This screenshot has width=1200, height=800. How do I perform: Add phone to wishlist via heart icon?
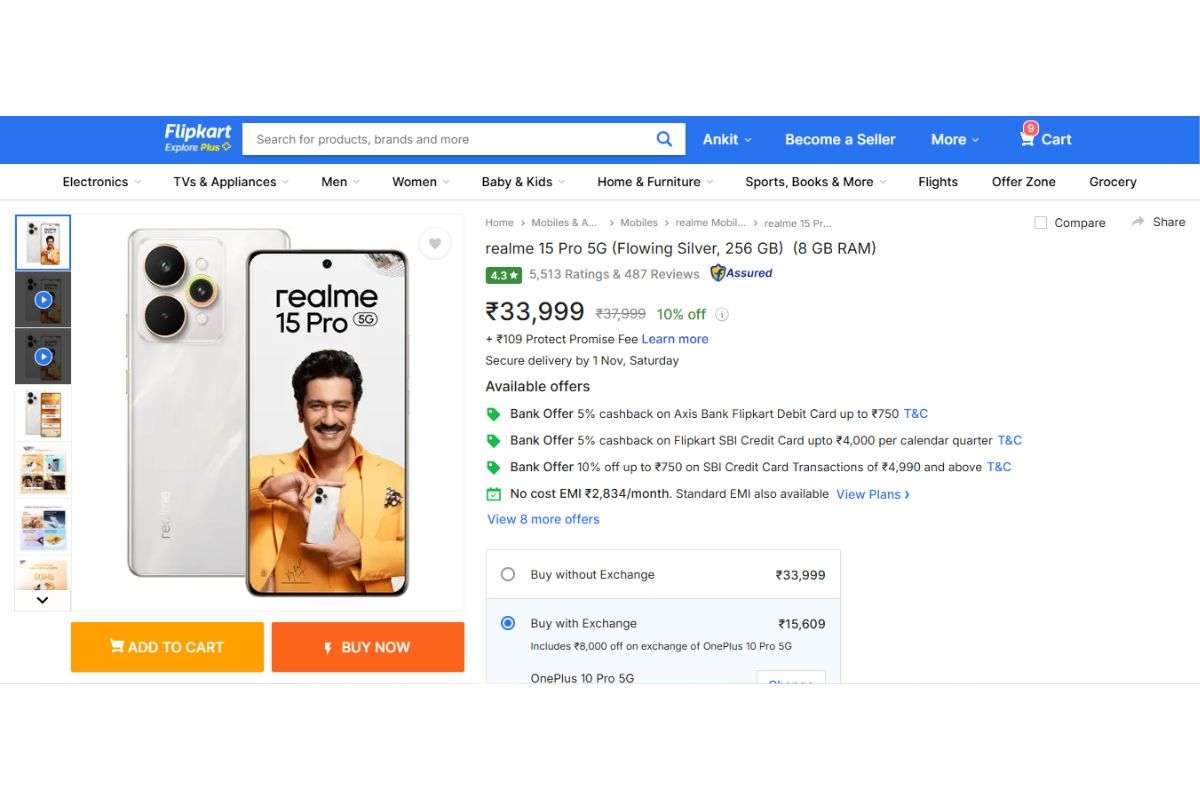(x=435, y=243)
